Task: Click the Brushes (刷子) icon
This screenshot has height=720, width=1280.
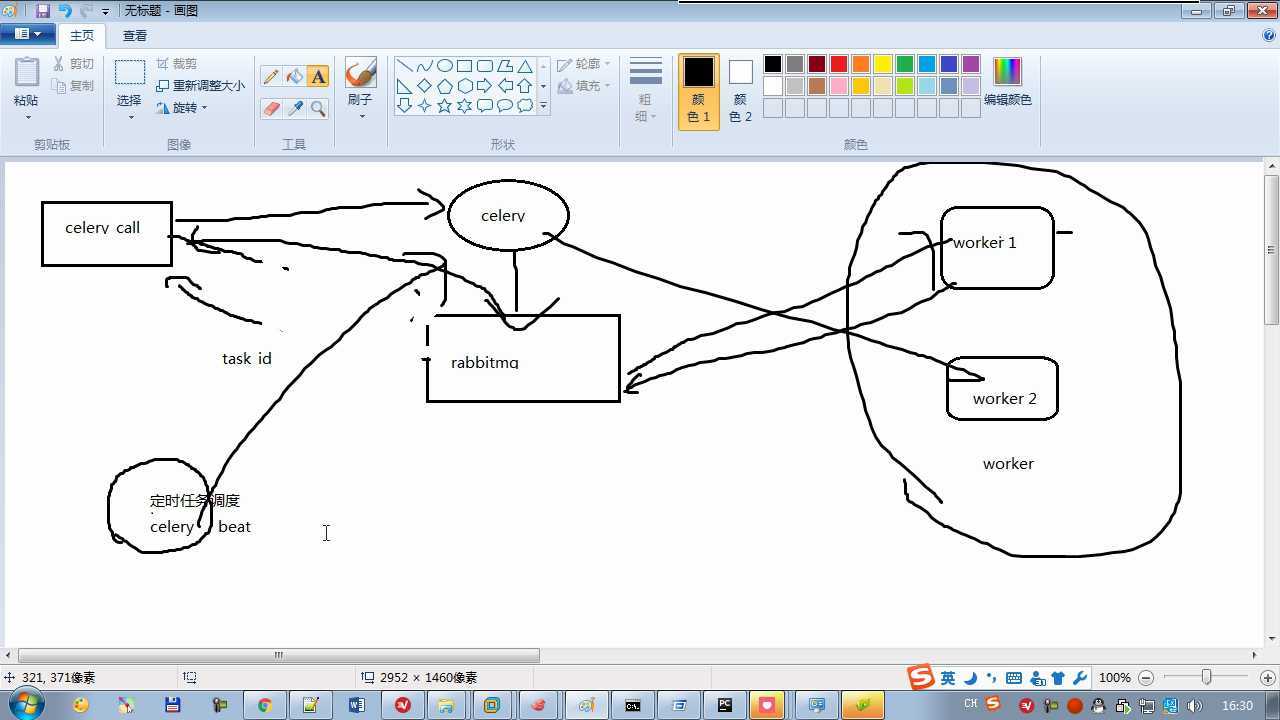Action: [360, 73]
